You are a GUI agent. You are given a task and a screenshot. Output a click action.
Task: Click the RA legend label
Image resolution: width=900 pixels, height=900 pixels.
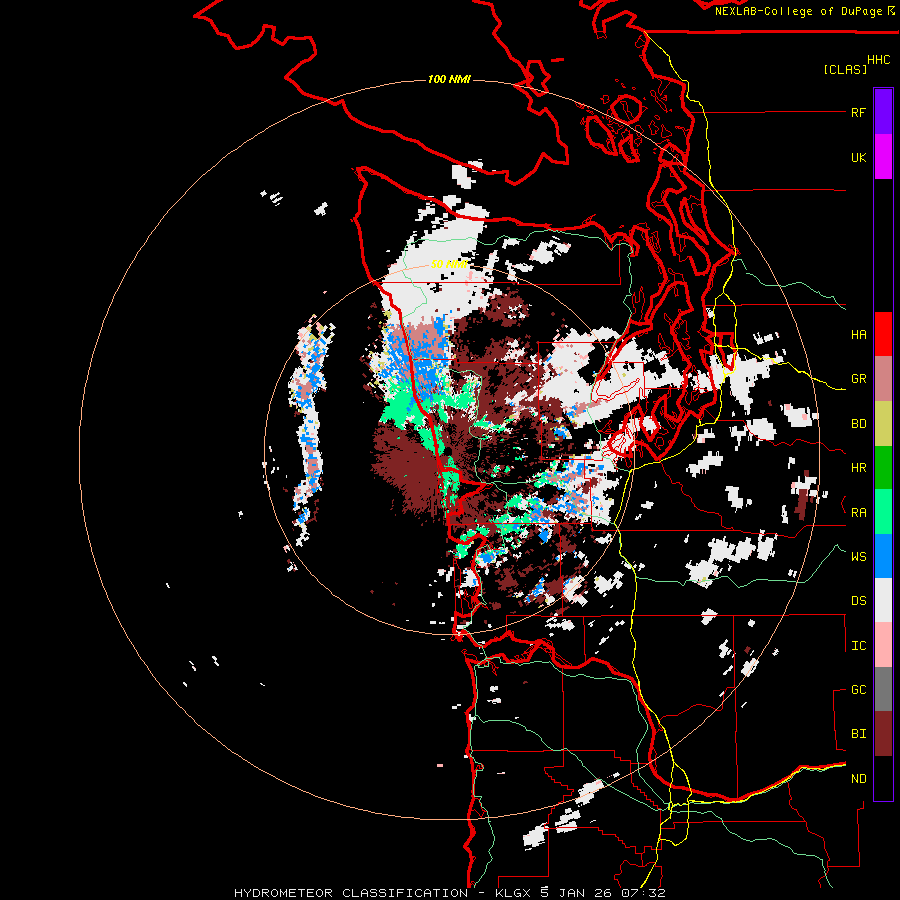pos(858,513)
